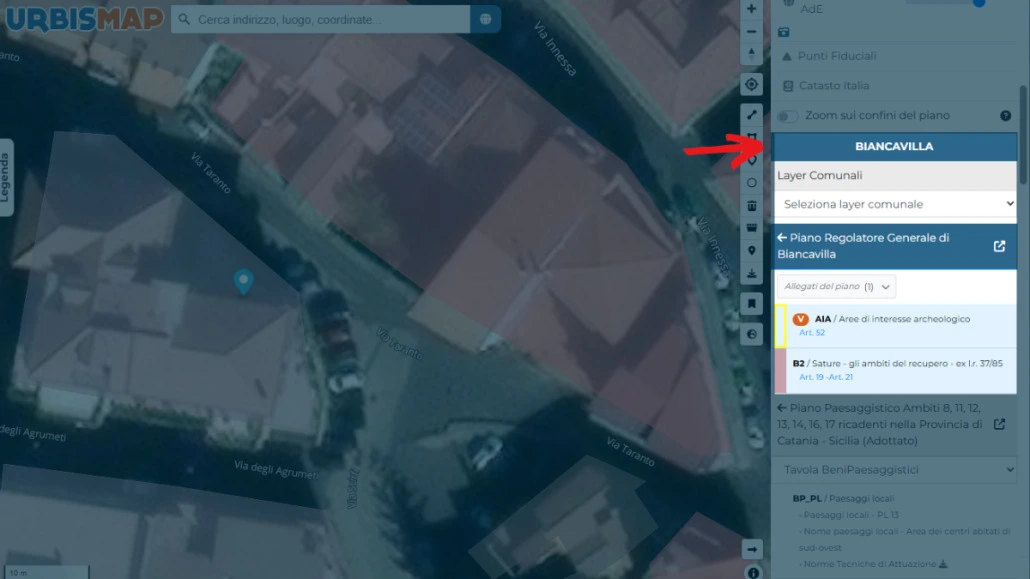Open the Piano Regolatore Generale external link icon
This screenshot has width=1030, height=579.
pyautogui.click(x=999, y=246)
